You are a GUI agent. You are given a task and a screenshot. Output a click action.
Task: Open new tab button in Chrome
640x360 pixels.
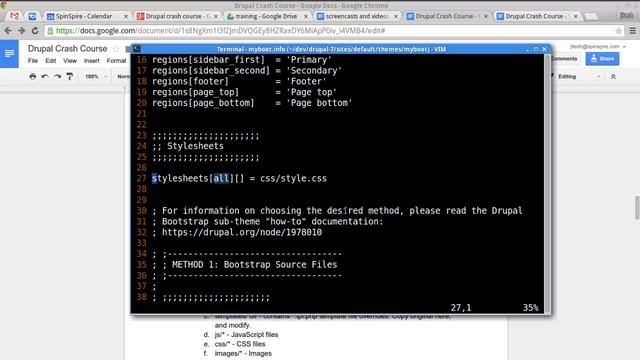tap(591, 16)
